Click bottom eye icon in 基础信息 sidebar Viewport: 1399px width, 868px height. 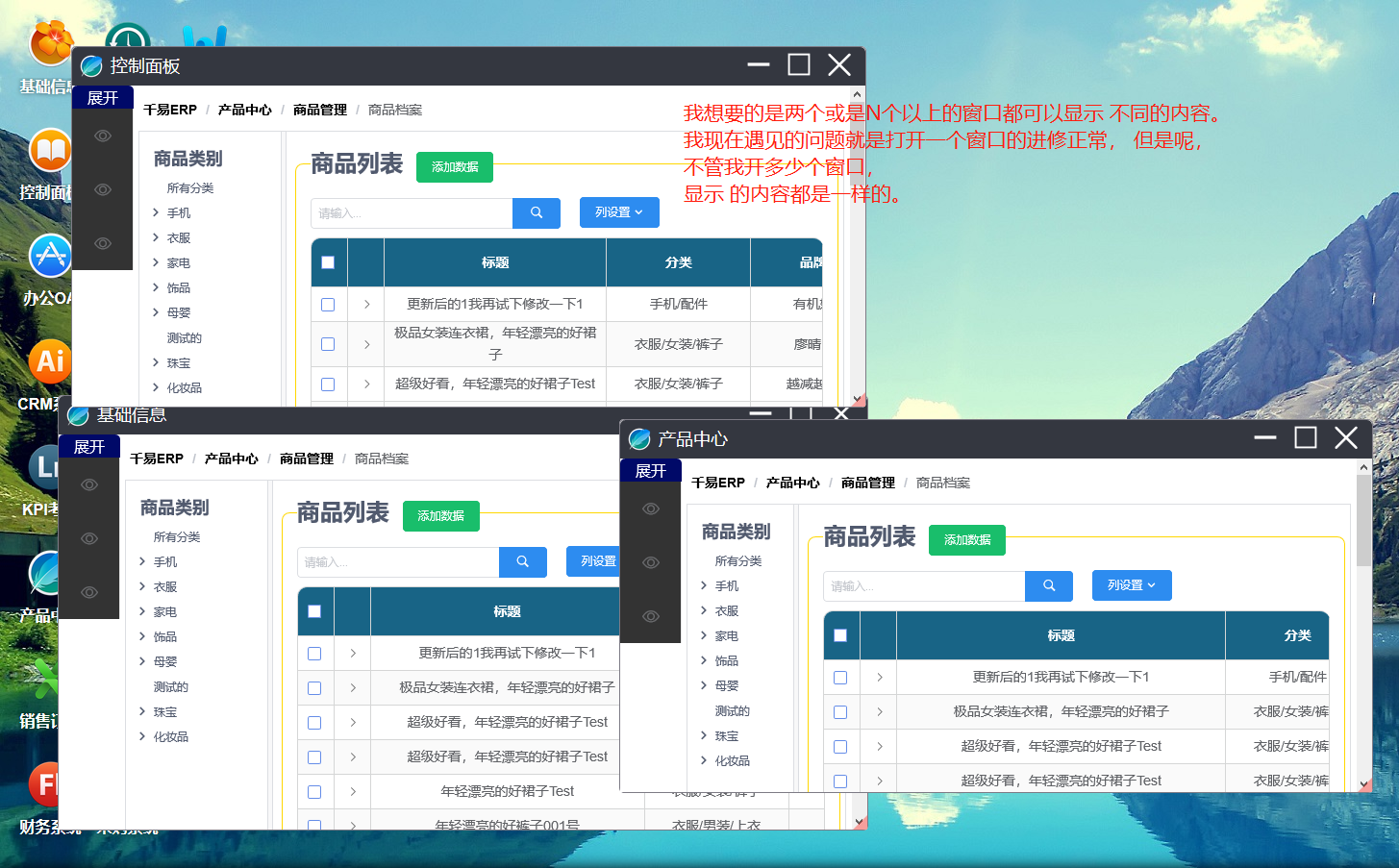point(89,593)
